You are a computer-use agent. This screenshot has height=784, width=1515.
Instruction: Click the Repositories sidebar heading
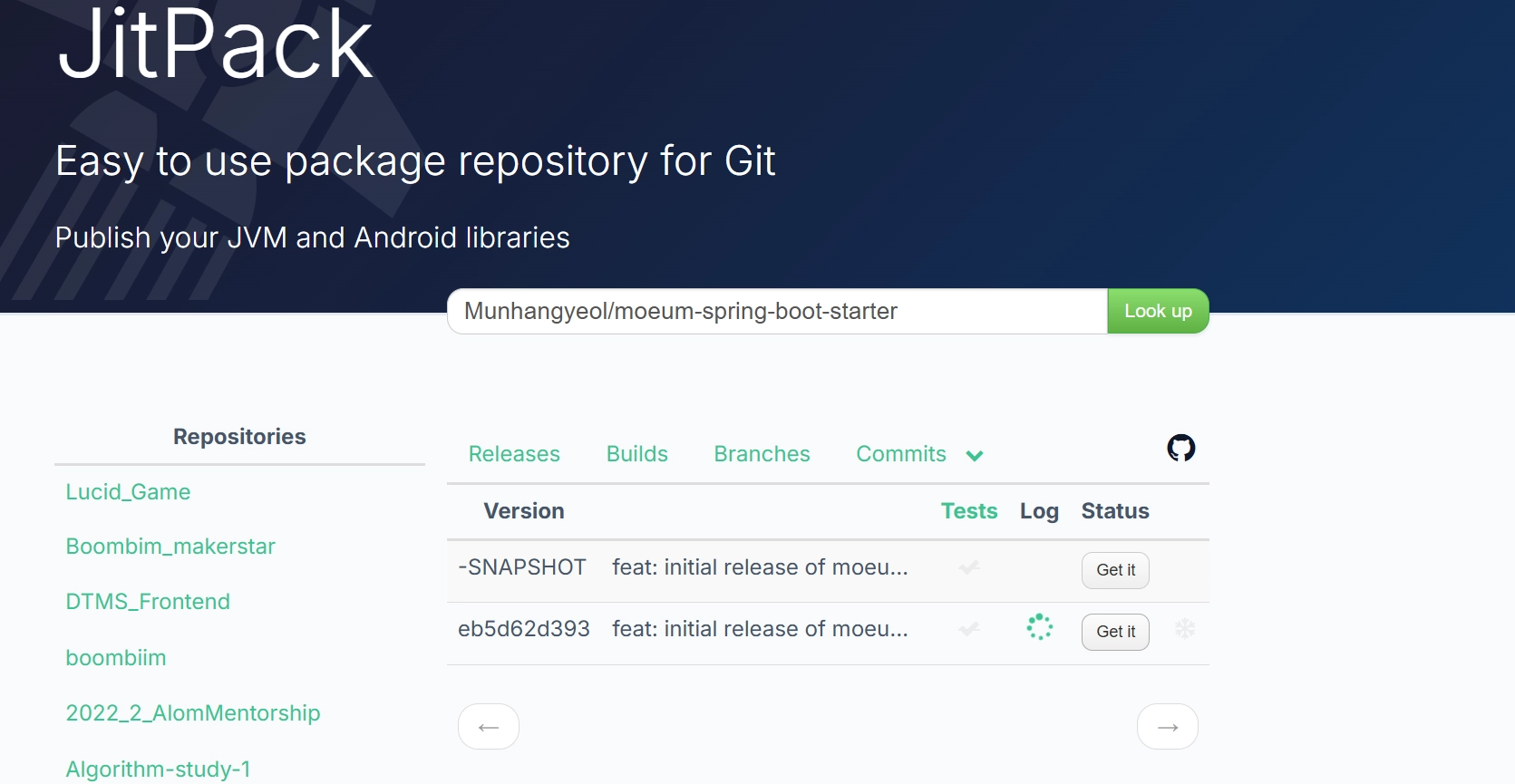[x=239, y=437]
